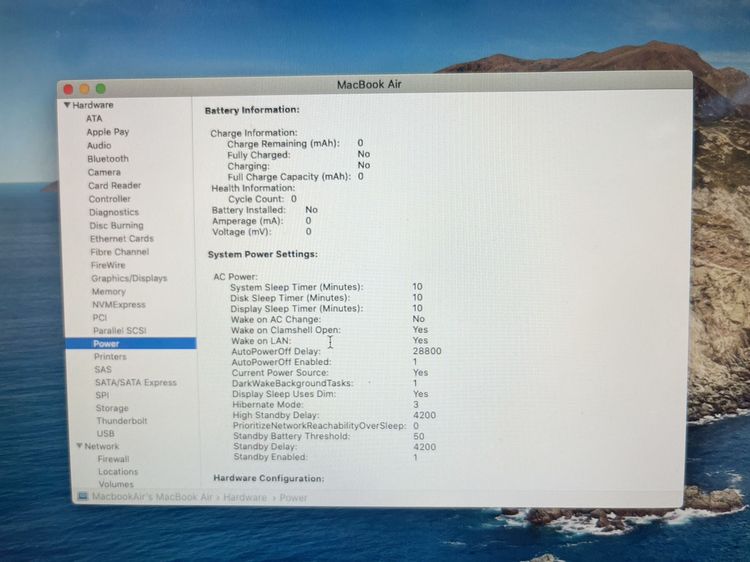Click PrioritizeNetworkReachabilityOverSleep label
Image resolution: width=750 pixels, height=562 pixels.
320,426
